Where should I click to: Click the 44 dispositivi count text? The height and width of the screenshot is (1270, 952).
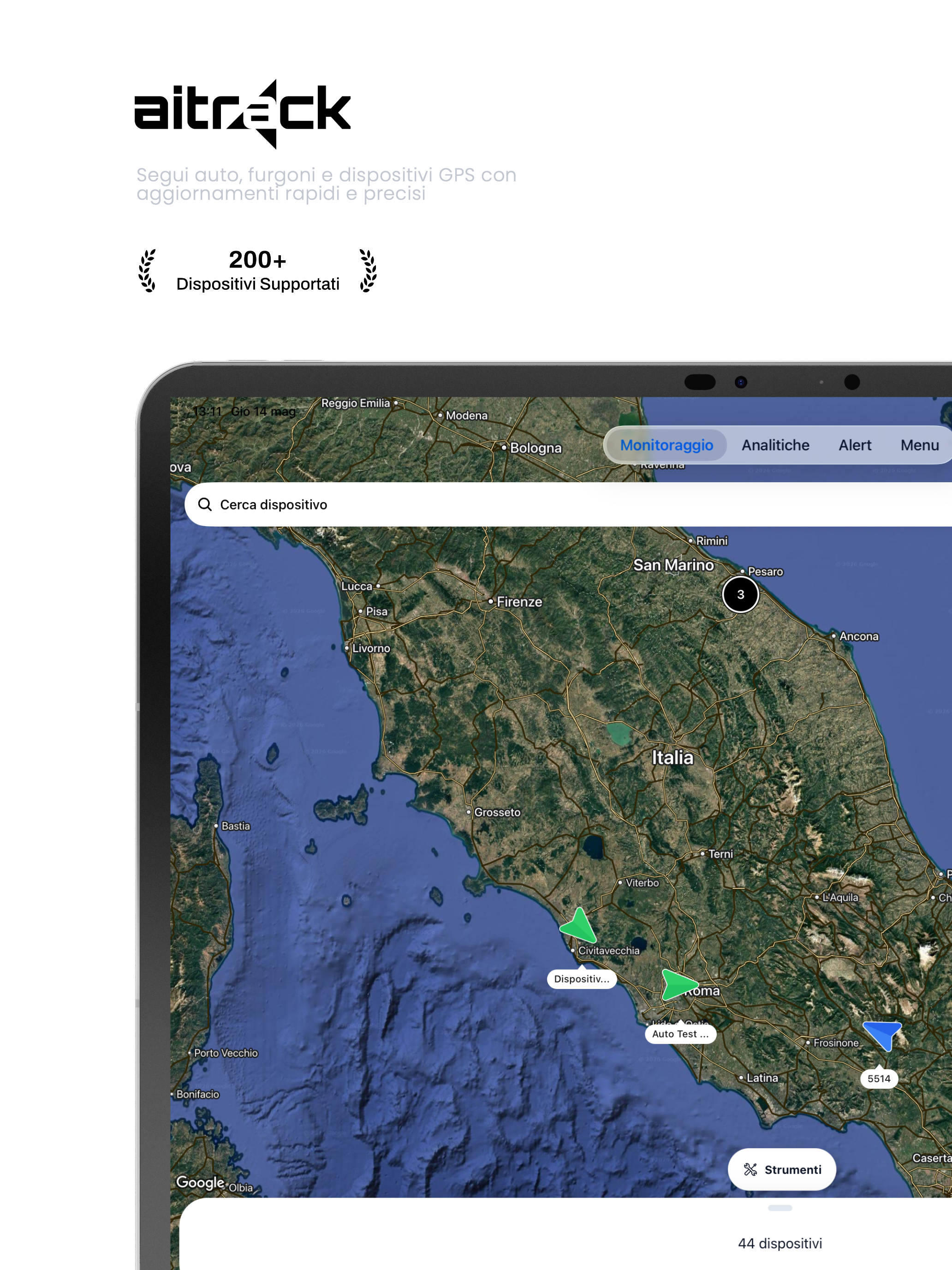780,1244
